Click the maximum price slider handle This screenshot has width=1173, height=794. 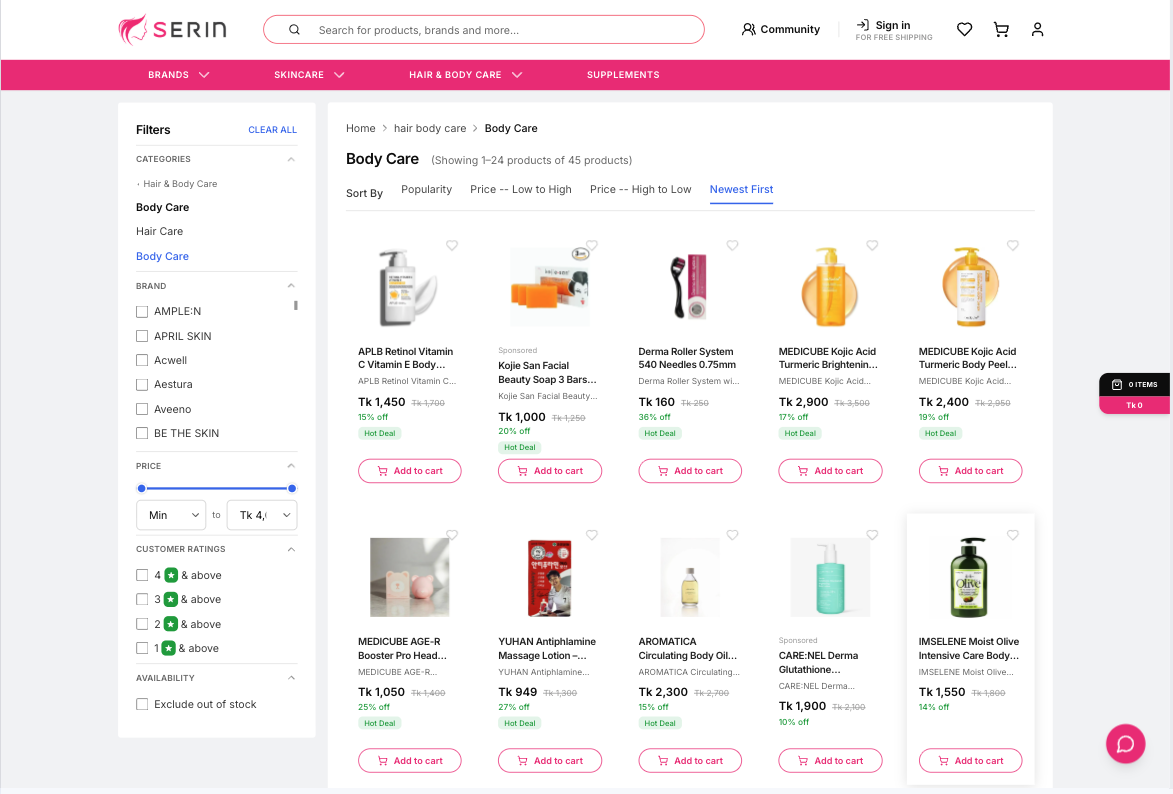pos(292,489)
